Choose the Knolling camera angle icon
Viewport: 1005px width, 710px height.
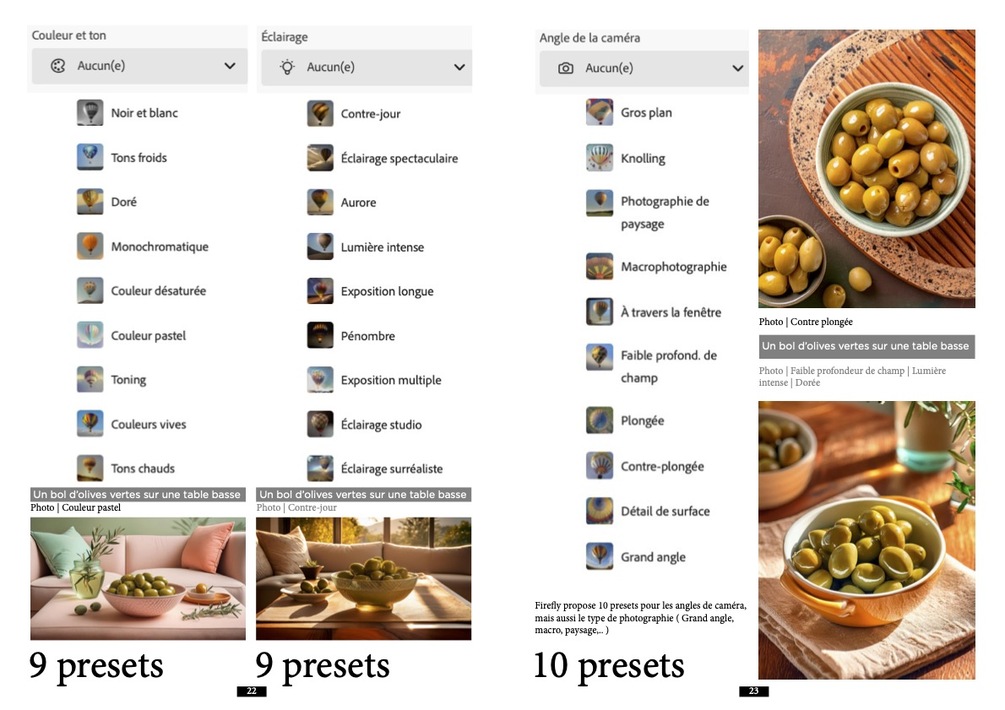(x=599, y=158)
